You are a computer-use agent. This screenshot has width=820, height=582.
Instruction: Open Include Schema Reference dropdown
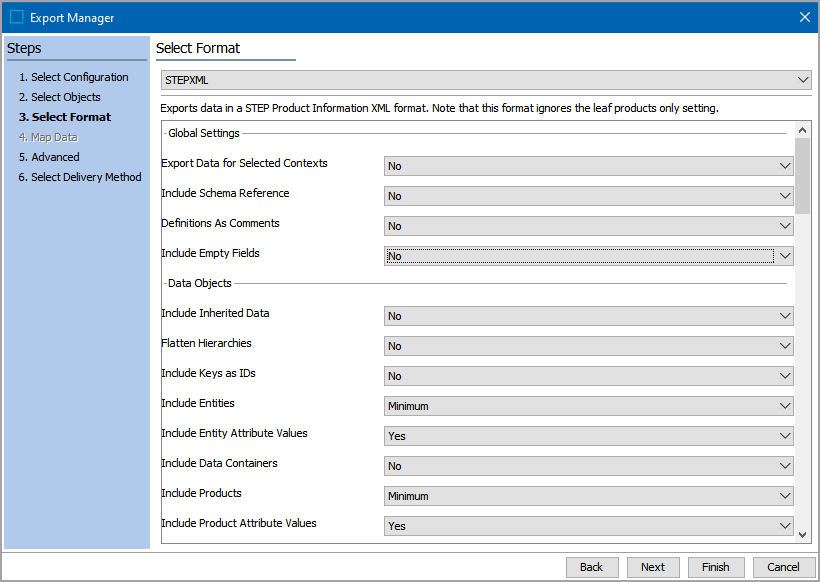[x=588, y=196]
